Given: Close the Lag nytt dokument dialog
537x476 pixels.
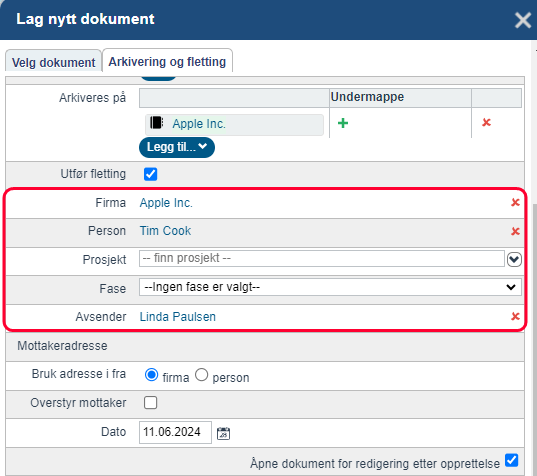Looking at the screenshot, I should pyautogui.click(x=523, y=20).
